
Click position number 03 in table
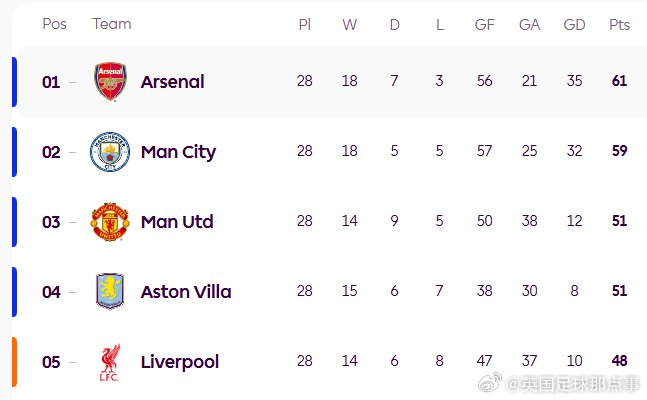pyautogui.click(x=51, y=222)
